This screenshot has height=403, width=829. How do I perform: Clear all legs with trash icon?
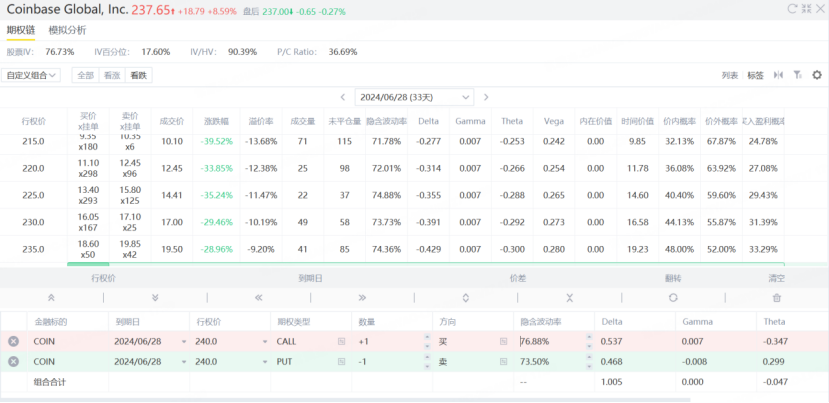pos(777,298)
